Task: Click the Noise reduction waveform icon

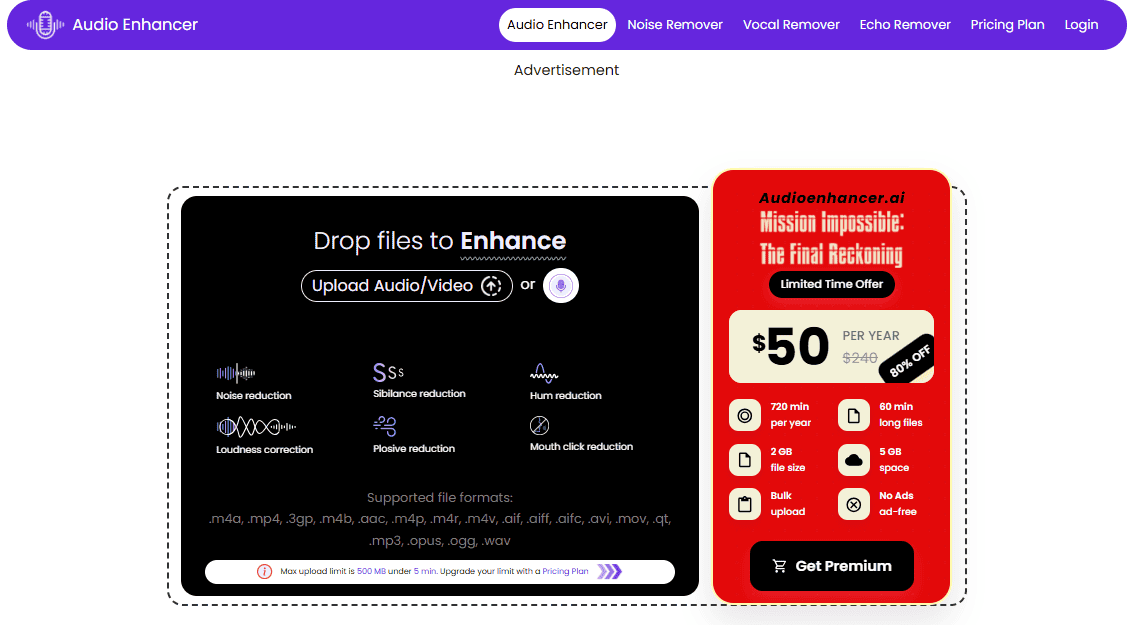Action: point(236,373)
